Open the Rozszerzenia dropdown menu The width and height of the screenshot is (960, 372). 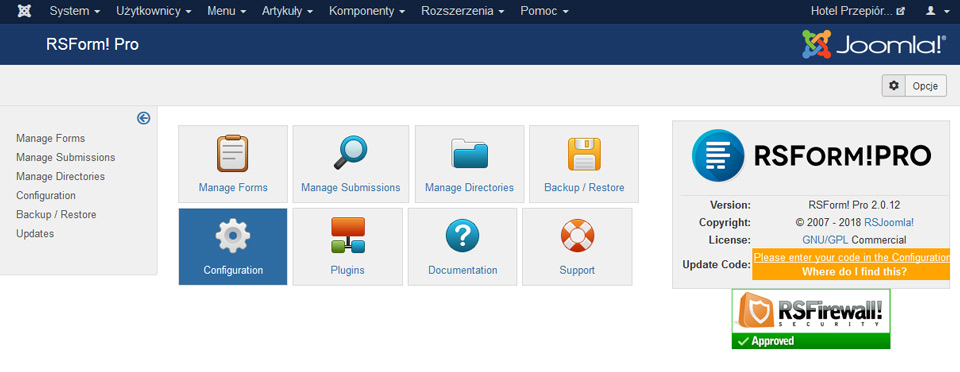click(x=462, y=11)
